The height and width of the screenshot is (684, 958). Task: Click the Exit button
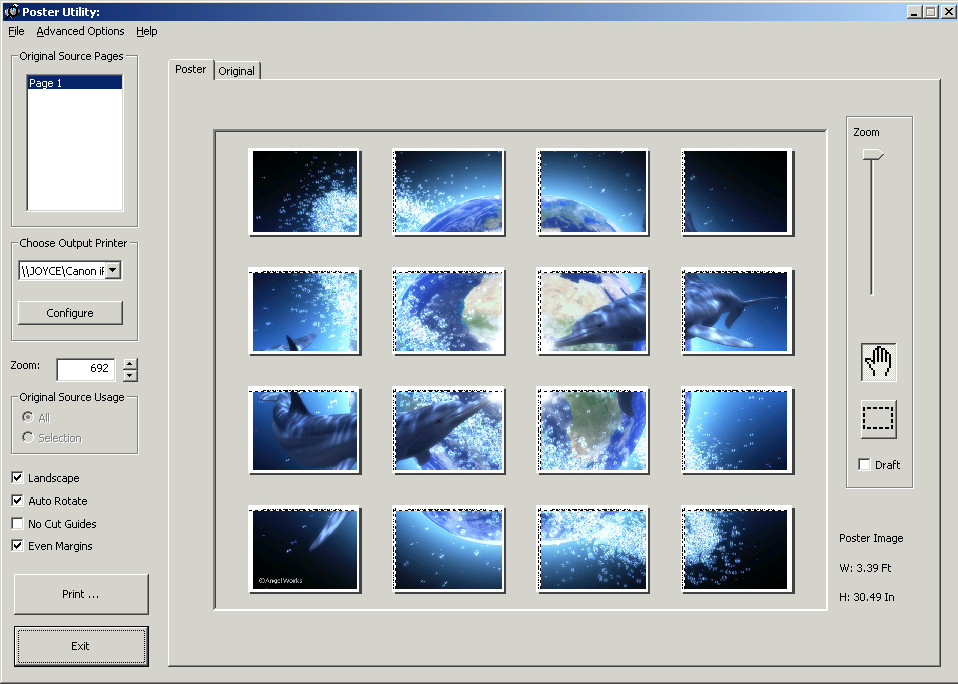click(x=81, y=646)
